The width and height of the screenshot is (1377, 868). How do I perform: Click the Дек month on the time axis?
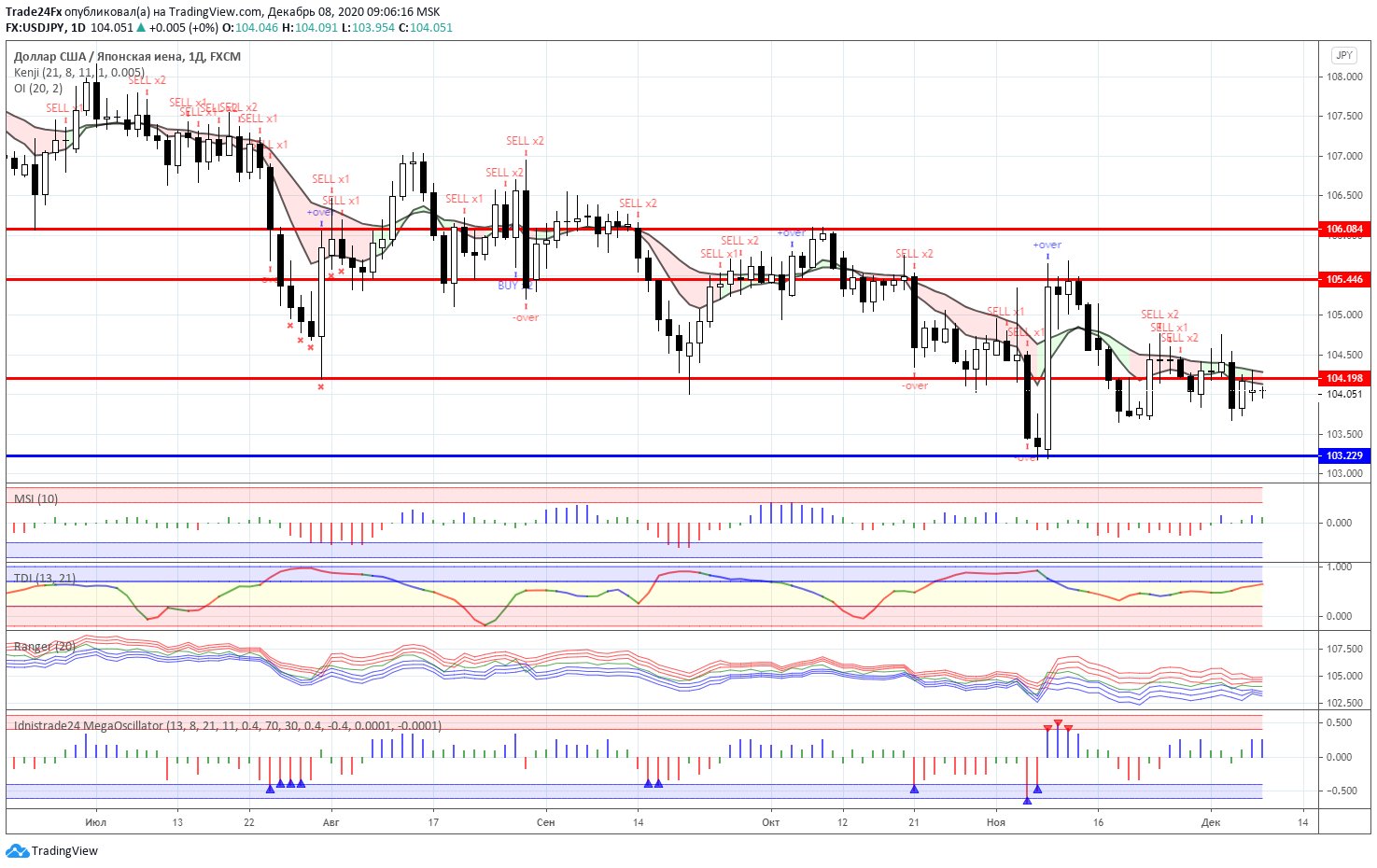click(1211, 822)
